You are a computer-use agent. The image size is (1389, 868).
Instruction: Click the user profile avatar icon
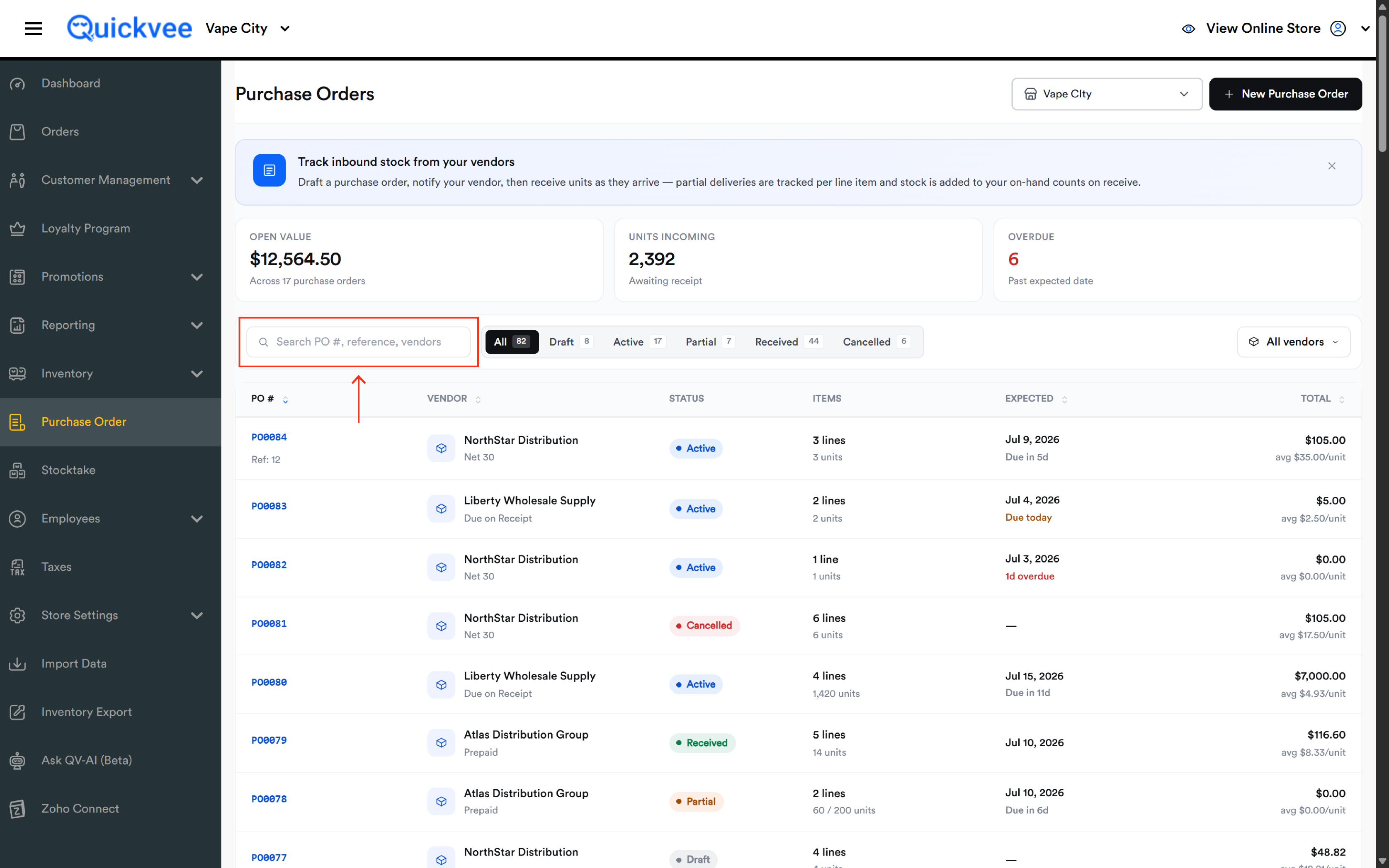click(1338, 28)
